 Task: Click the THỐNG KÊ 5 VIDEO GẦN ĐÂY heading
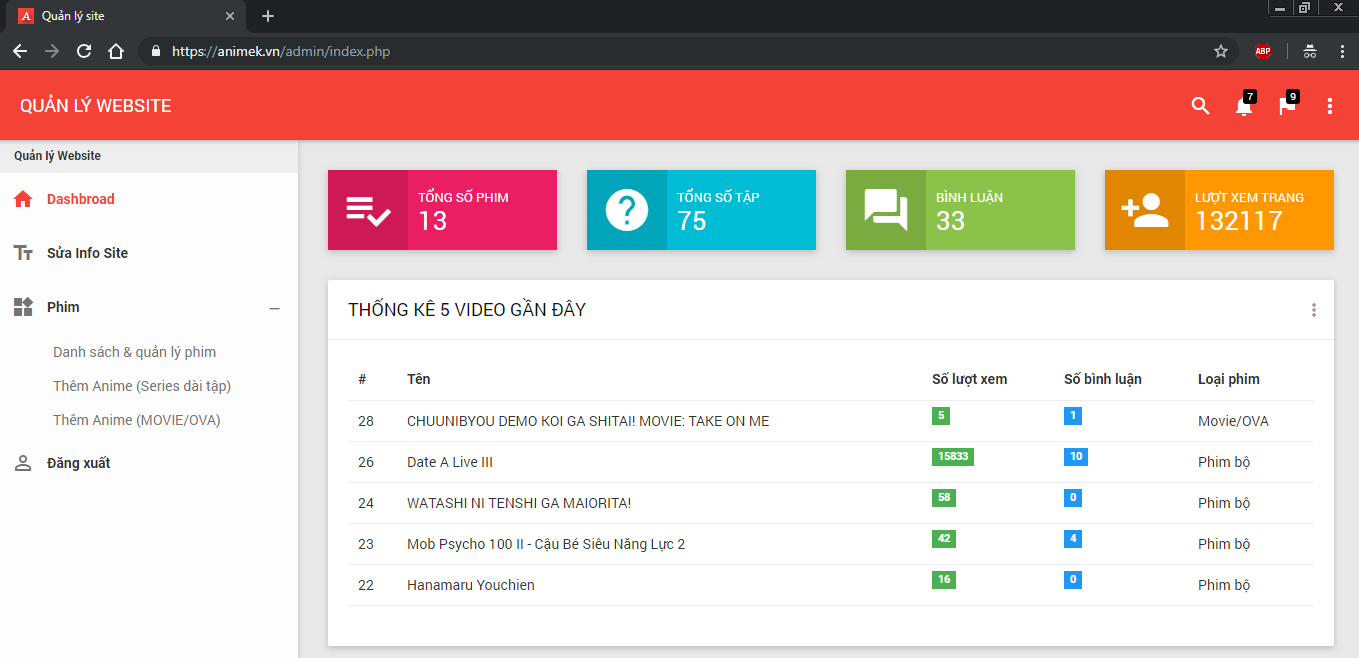pos(467,310)
